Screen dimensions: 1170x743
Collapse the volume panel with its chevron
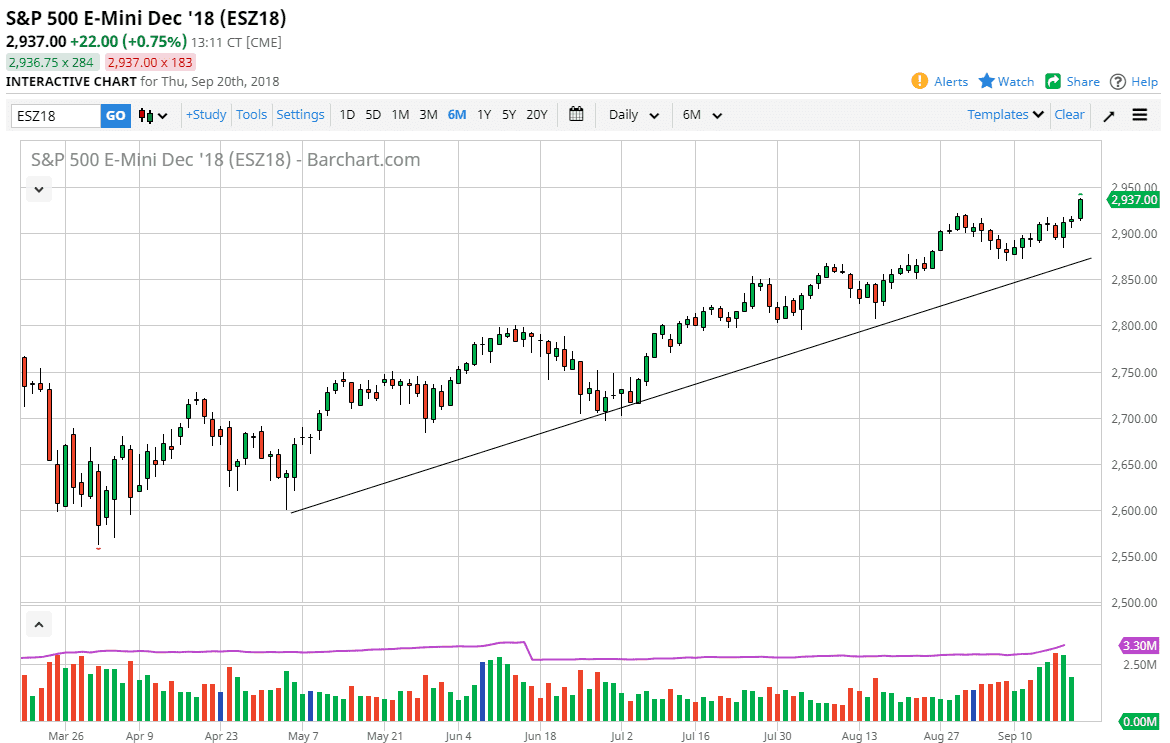(x=38, y=623)
